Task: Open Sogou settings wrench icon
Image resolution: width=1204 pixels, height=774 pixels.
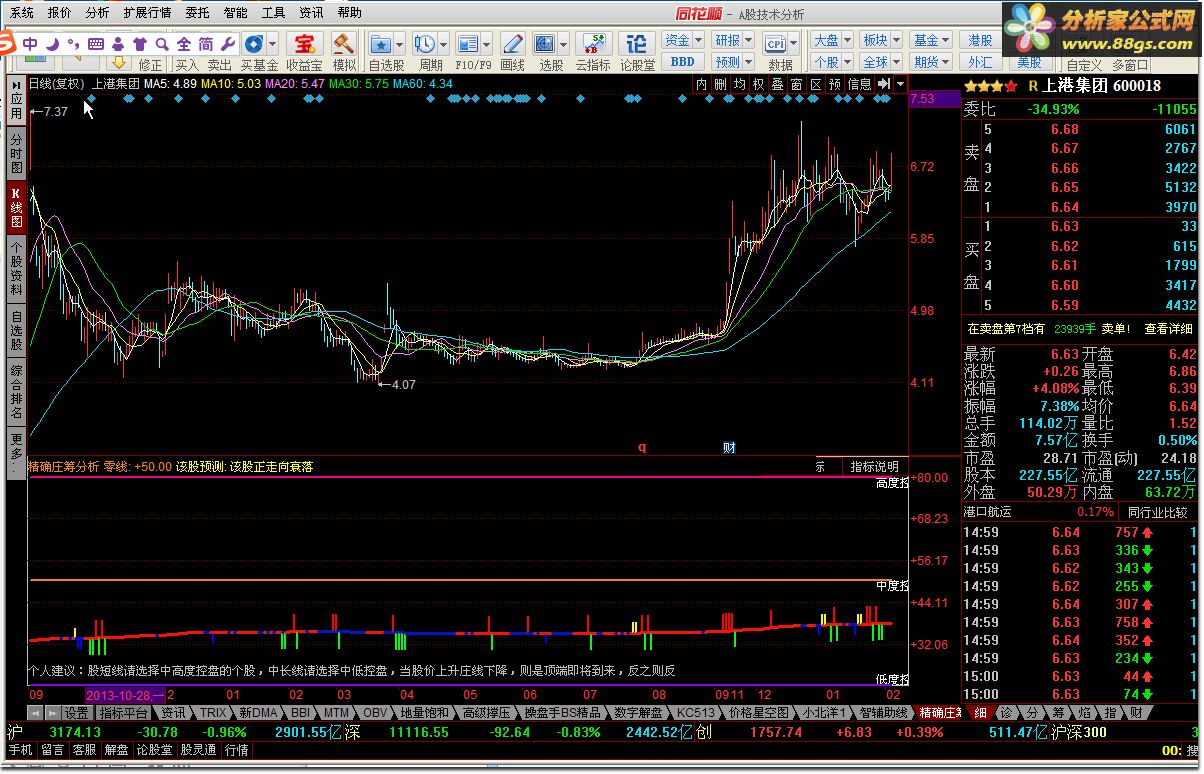Action: [227, 44]
